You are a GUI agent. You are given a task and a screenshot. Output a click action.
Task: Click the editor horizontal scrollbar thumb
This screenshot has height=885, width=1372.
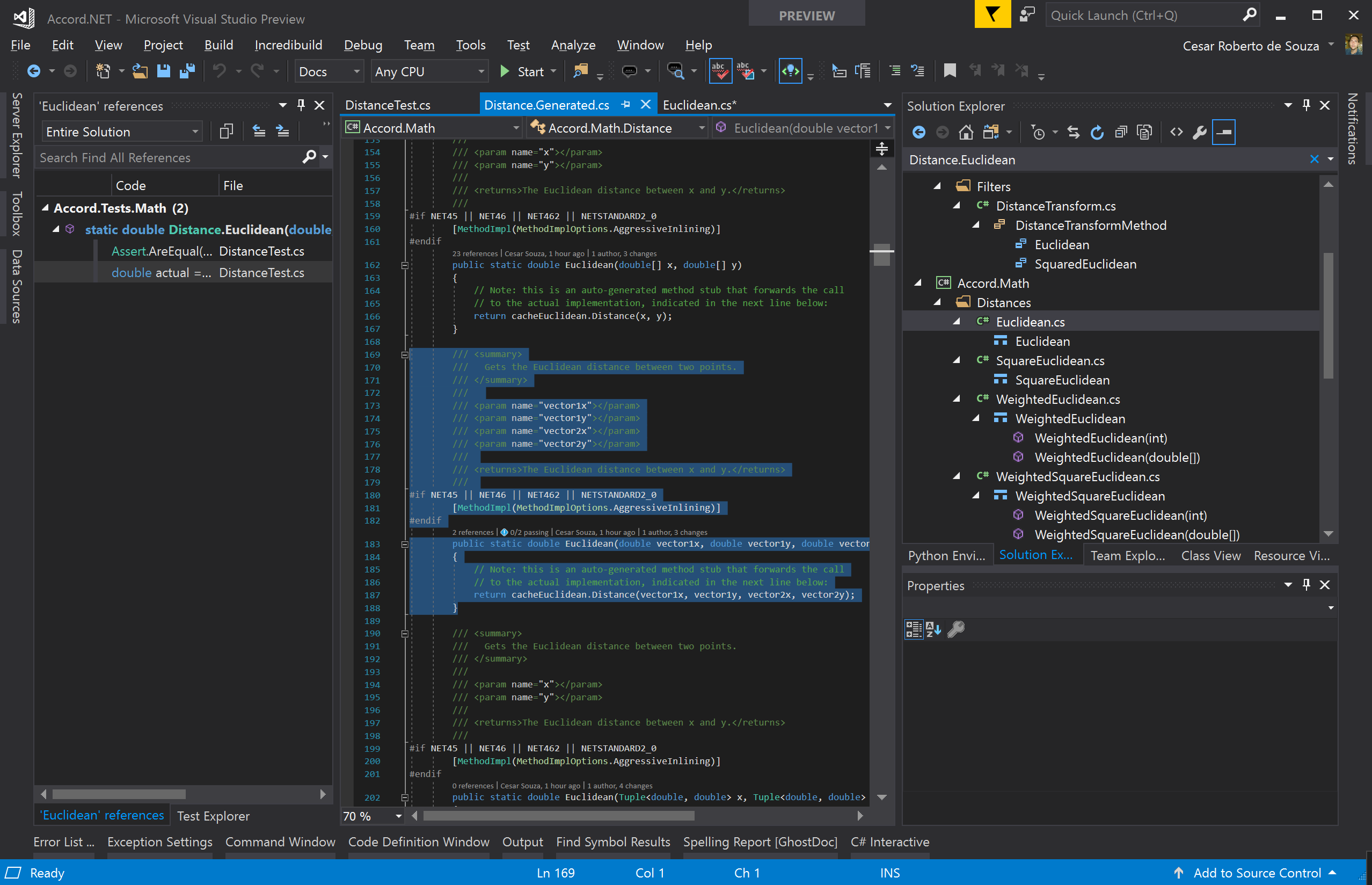click(558, 816)
